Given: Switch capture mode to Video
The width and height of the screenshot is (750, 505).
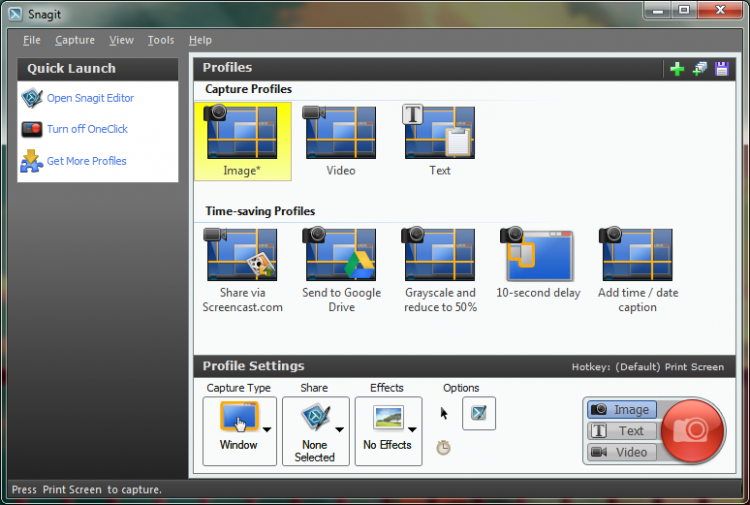Looking at the screenshot, I should (x=621, y=452).
